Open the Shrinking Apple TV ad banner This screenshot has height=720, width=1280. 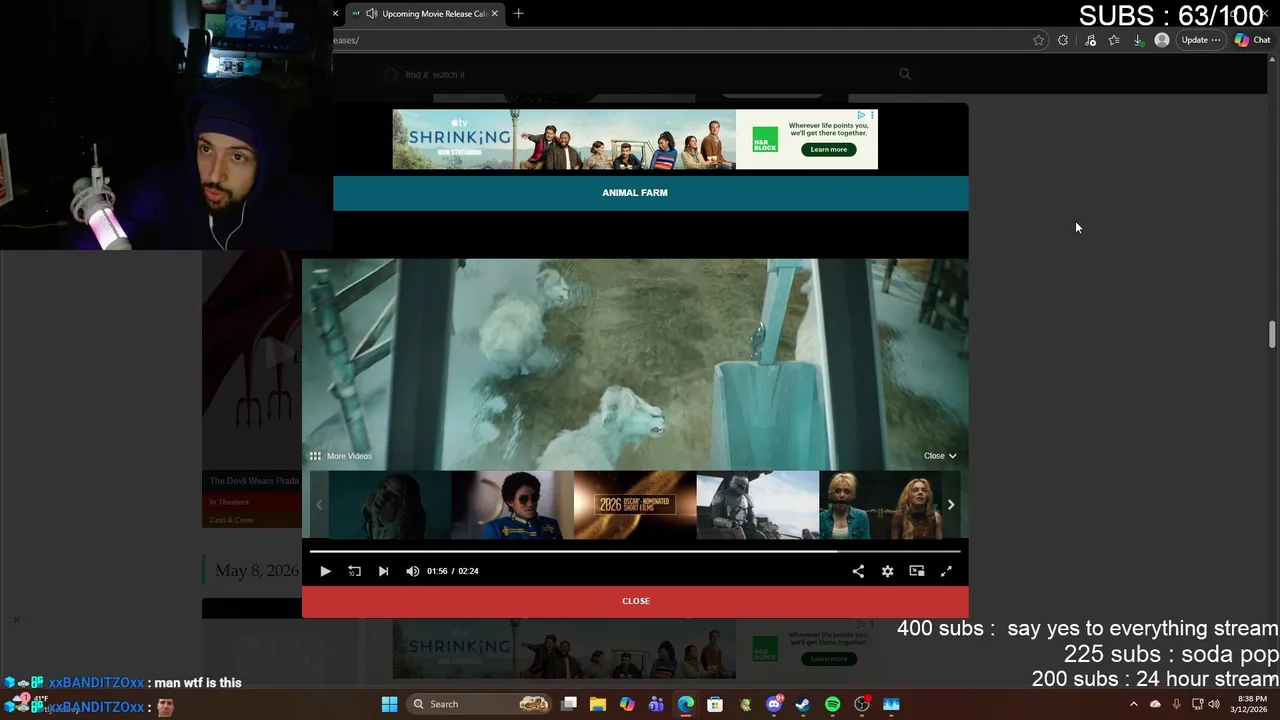pos(564,139)
